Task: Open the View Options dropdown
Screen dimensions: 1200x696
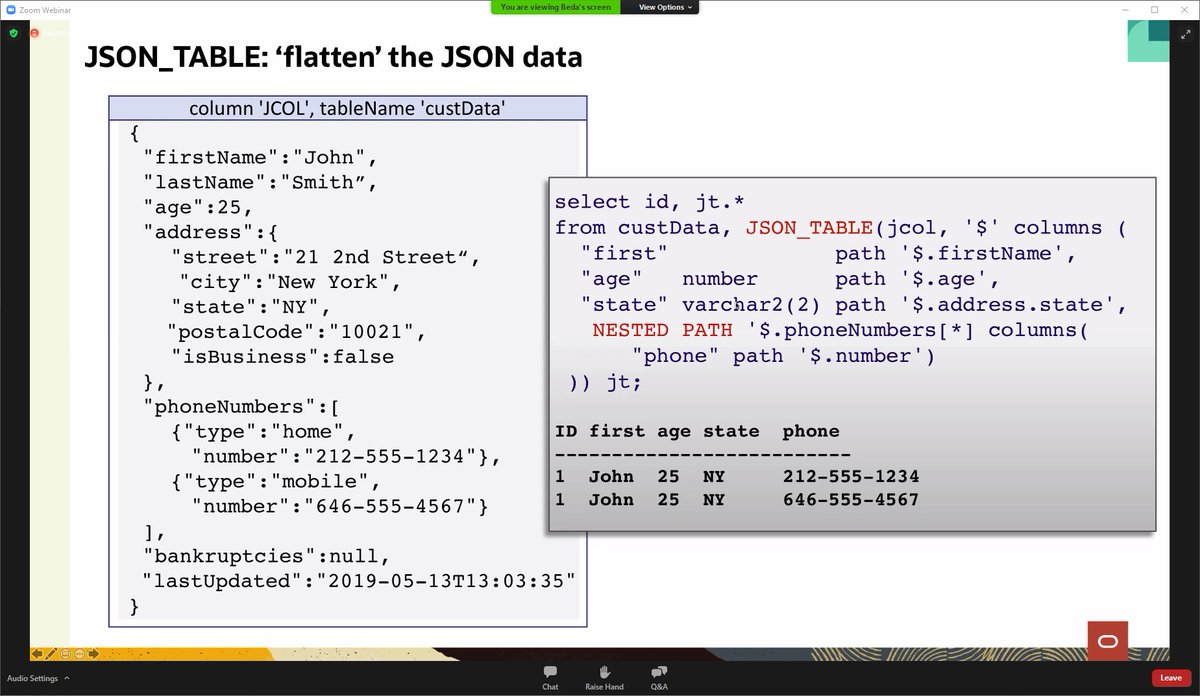Action: [x=660, y=6]
